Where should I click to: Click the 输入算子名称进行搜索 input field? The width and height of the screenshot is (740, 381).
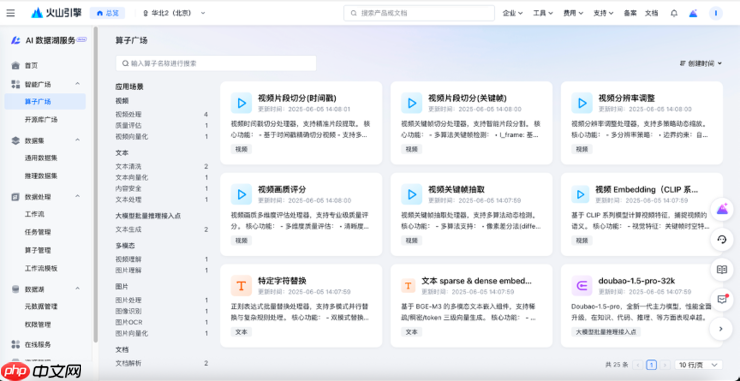[216, 63]
